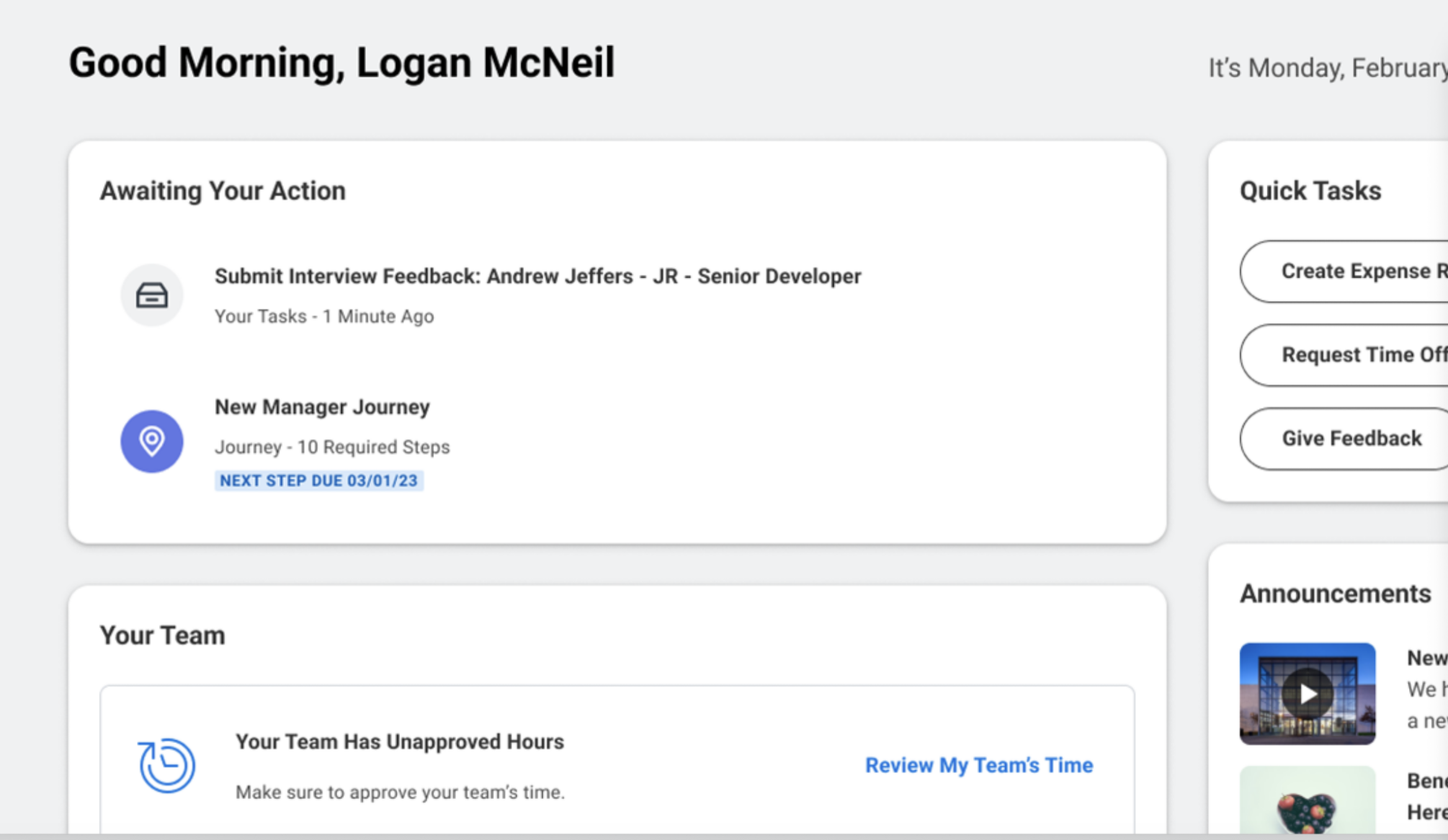The height and width of the screenshot is (840, 1448).
Task: Click the clock icon for unapproved hours
Action: coord(166,765)
